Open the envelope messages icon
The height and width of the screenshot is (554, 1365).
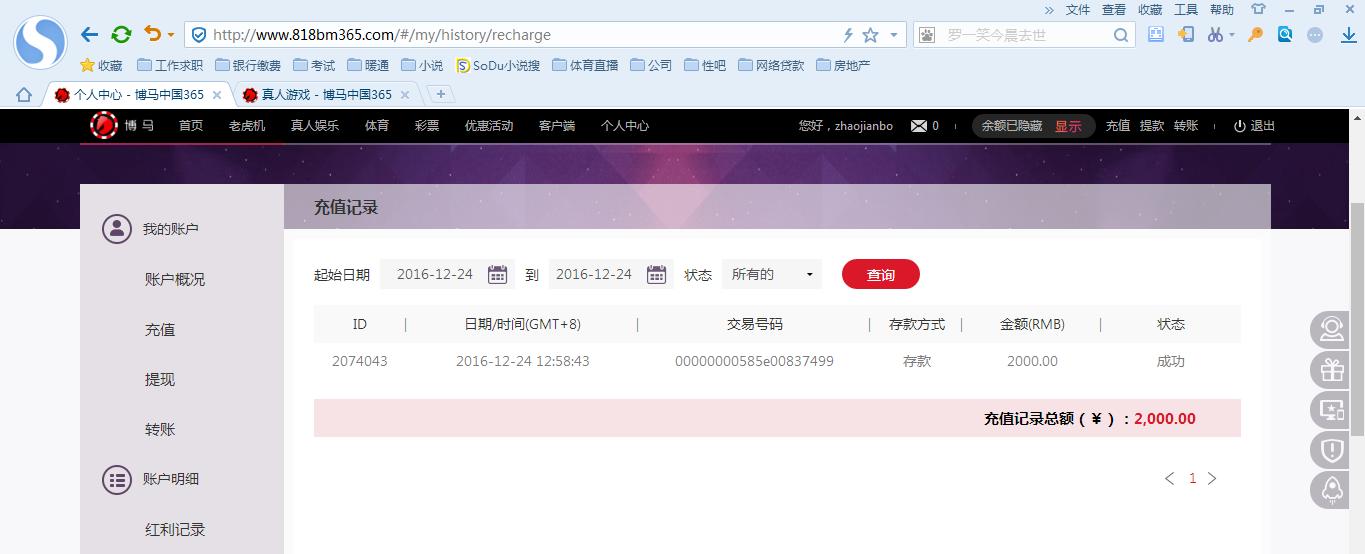[919, 126]
